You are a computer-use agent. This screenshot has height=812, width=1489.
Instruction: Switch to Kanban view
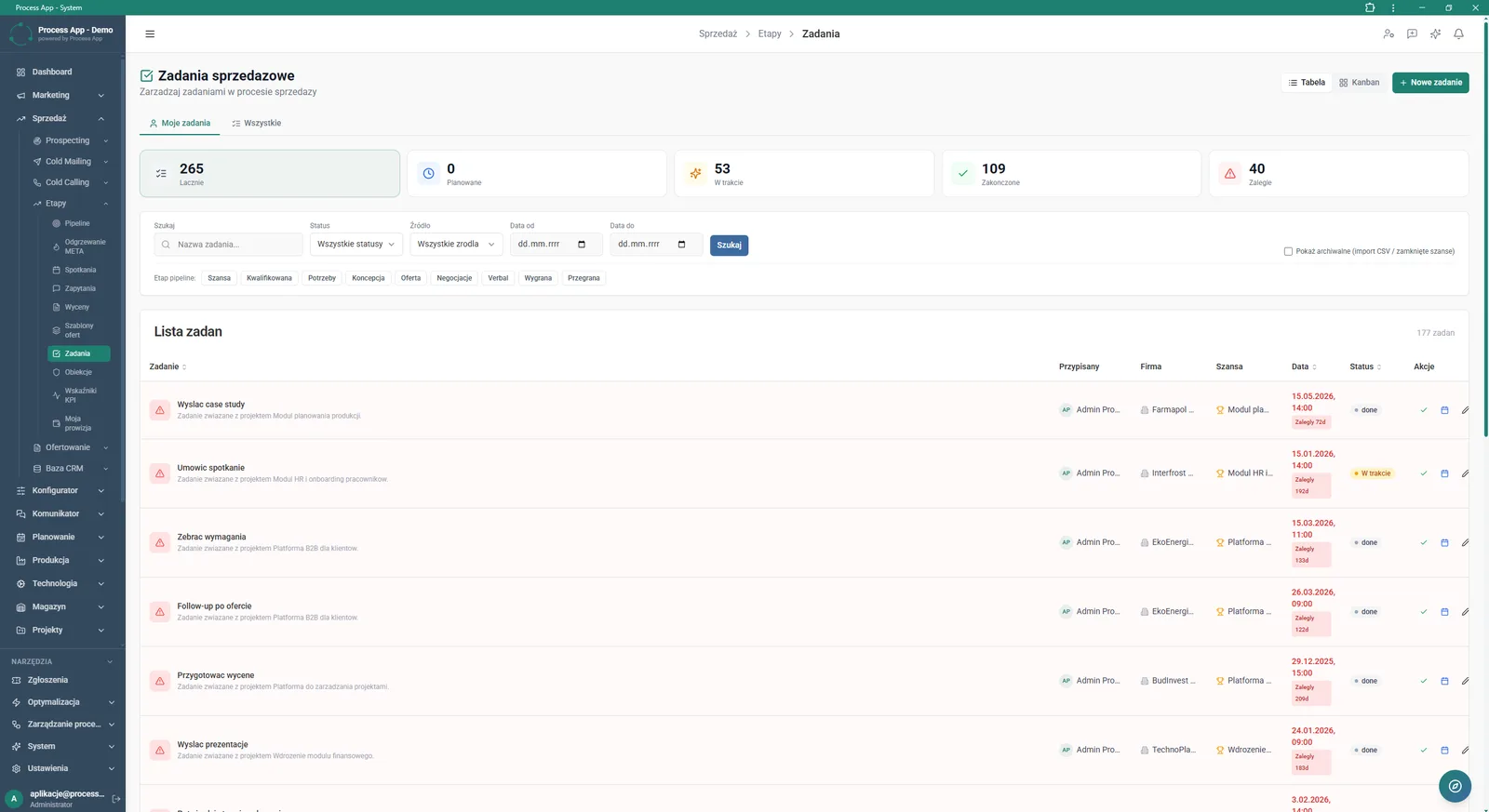(x=1359, y=83)
